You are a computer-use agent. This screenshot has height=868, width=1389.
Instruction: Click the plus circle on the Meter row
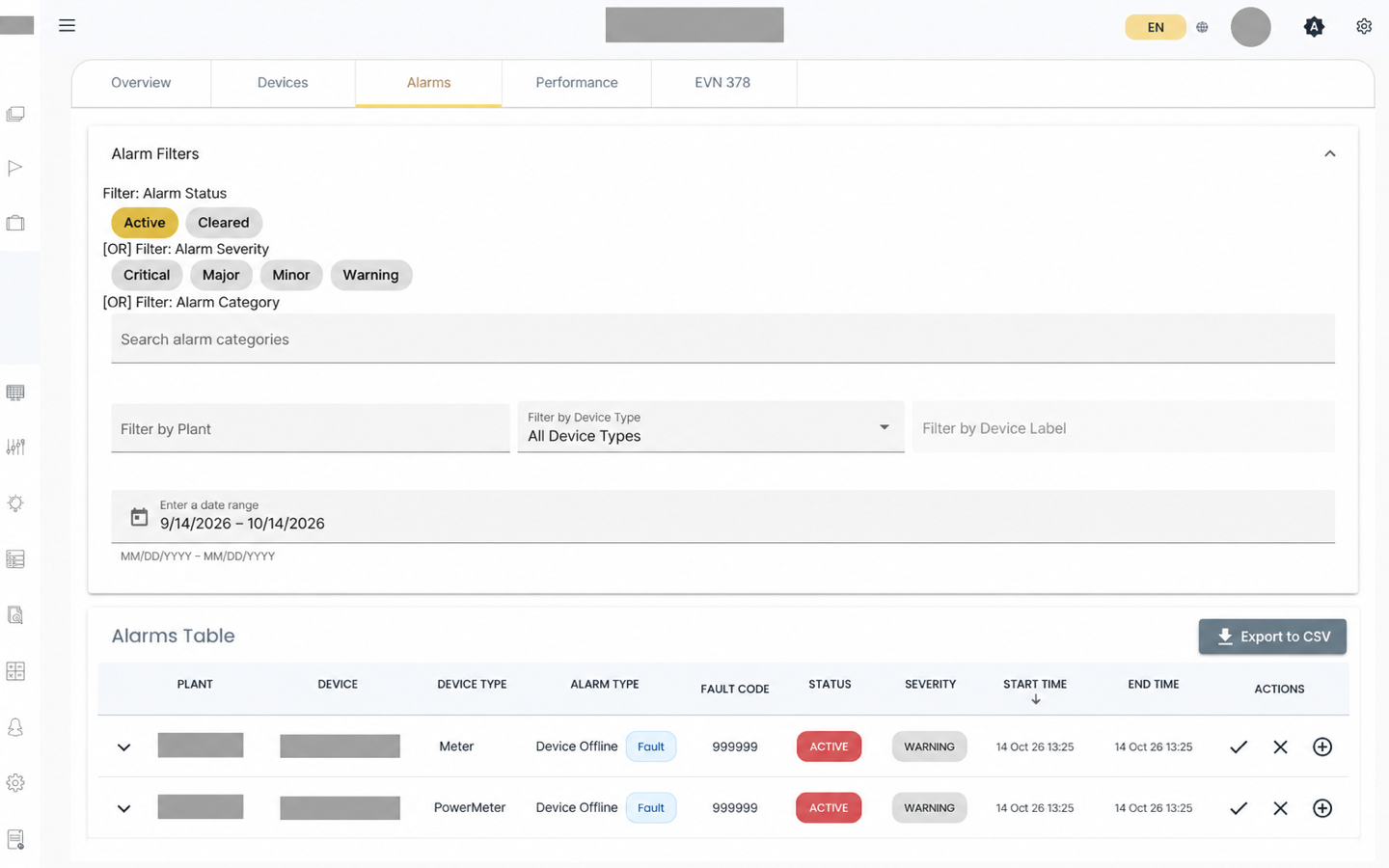1322,746
